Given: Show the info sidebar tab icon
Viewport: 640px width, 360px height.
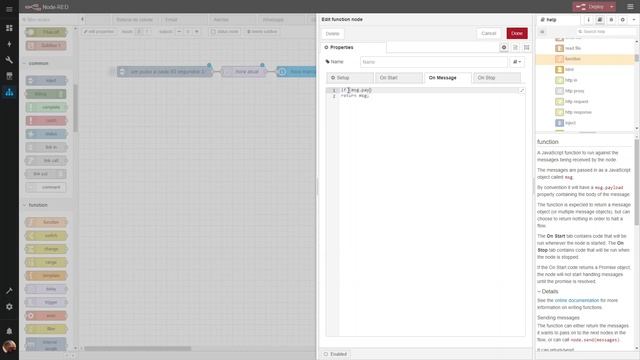Looking at the screenshot, I should (588, 20).
